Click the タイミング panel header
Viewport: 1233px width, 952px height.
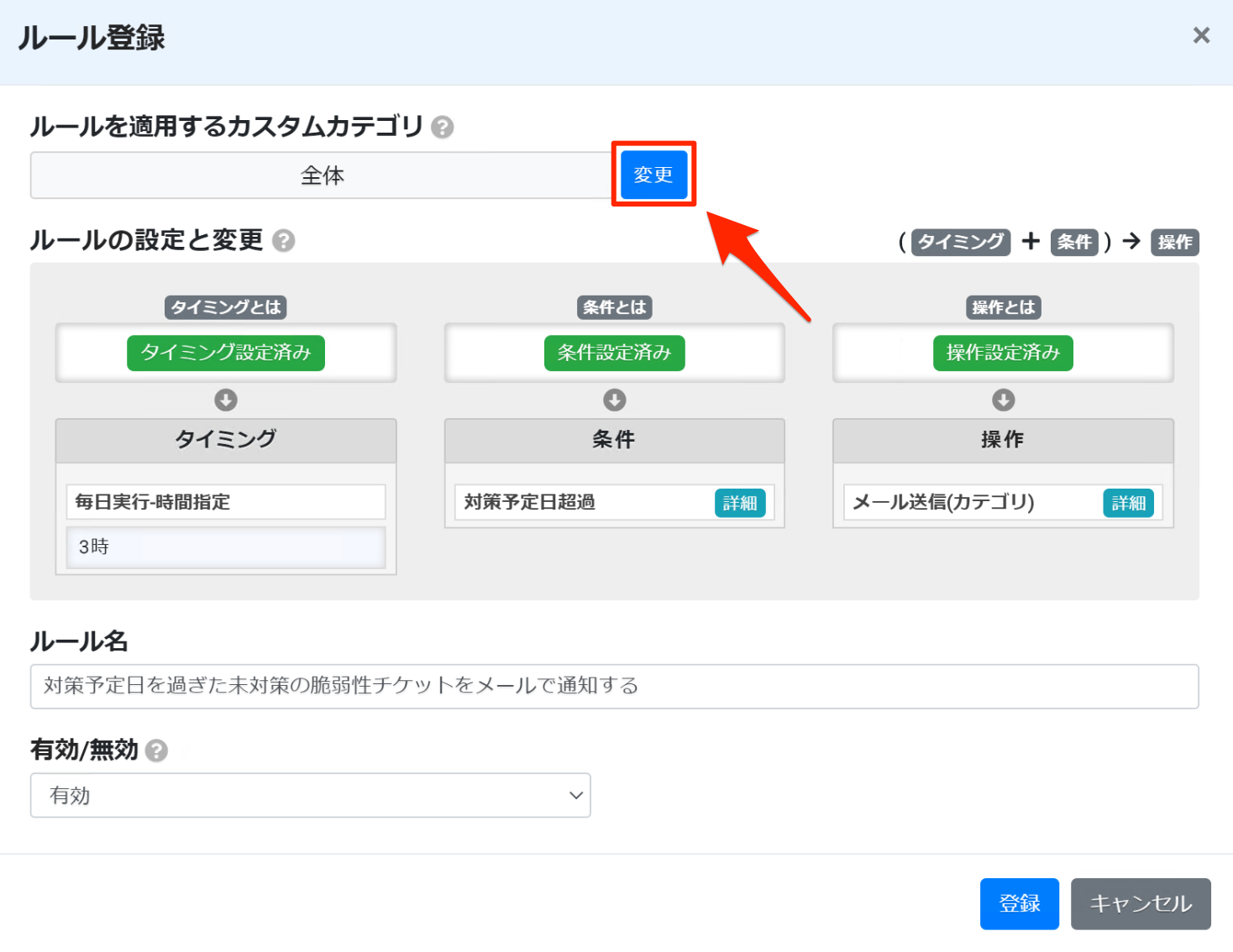pyautogui.click(x=226, y=440)
